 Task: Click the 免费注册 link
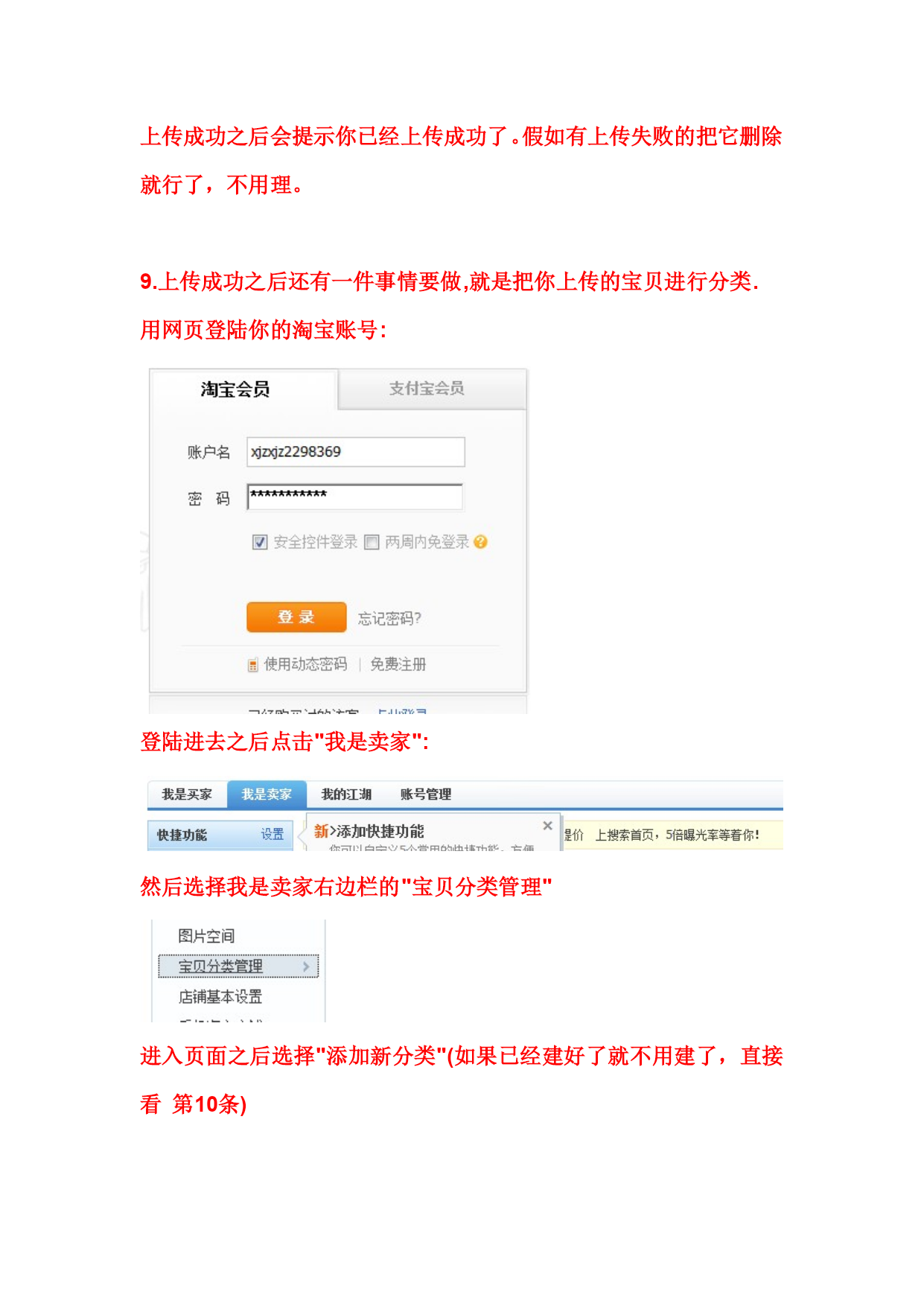398,664
